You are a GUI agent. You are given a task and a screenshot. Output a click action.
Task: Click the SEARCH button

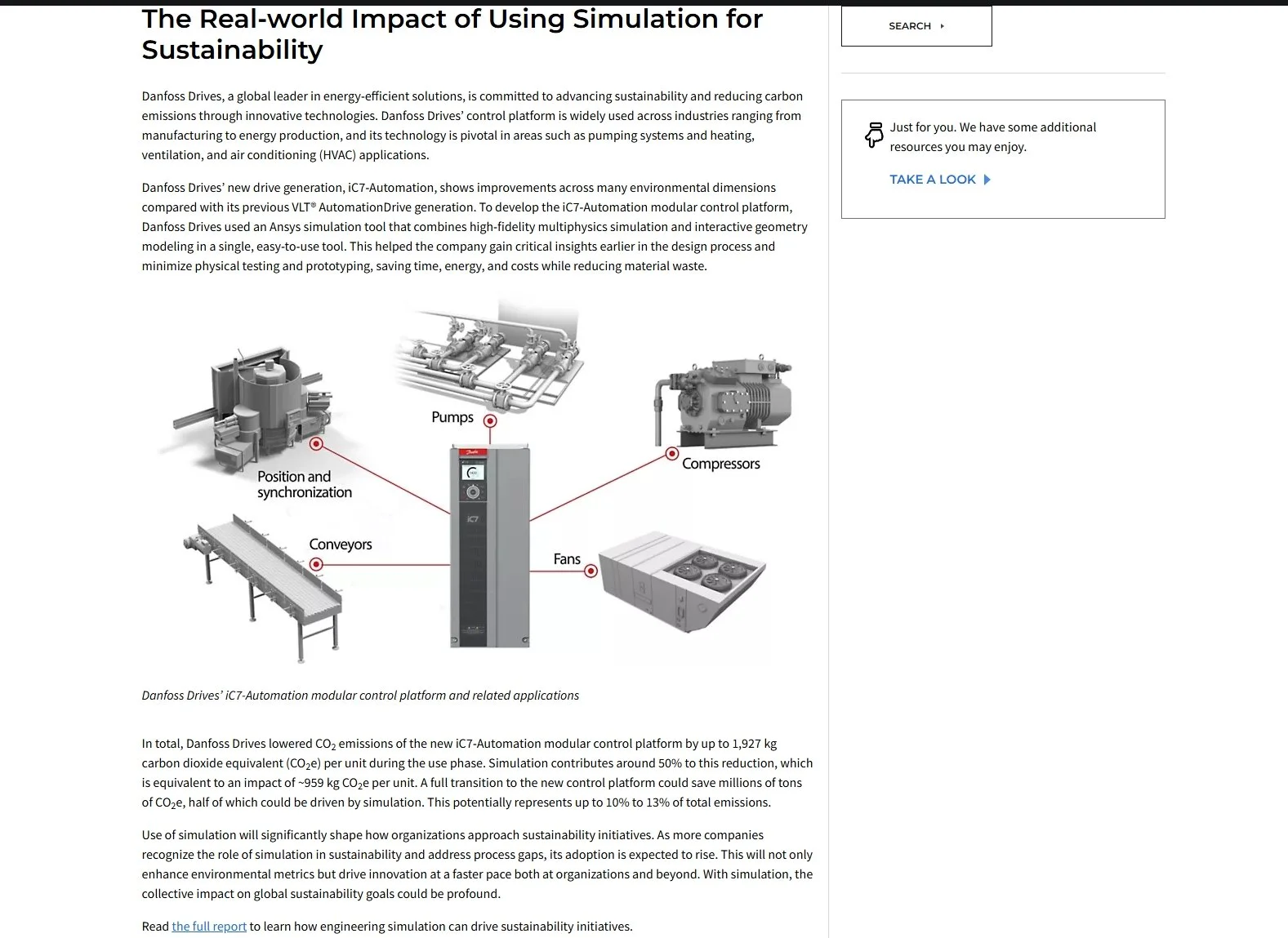coord(916,26)
